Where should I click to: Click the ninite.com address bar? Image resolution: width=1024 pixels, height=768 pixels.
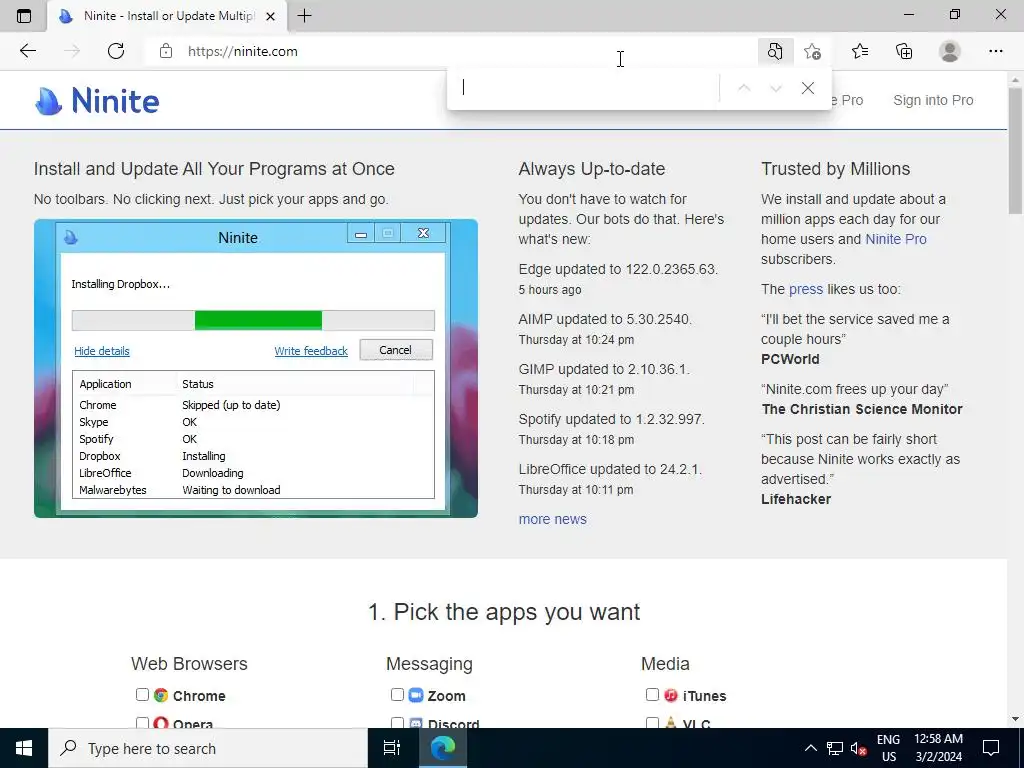pos(451,51)
